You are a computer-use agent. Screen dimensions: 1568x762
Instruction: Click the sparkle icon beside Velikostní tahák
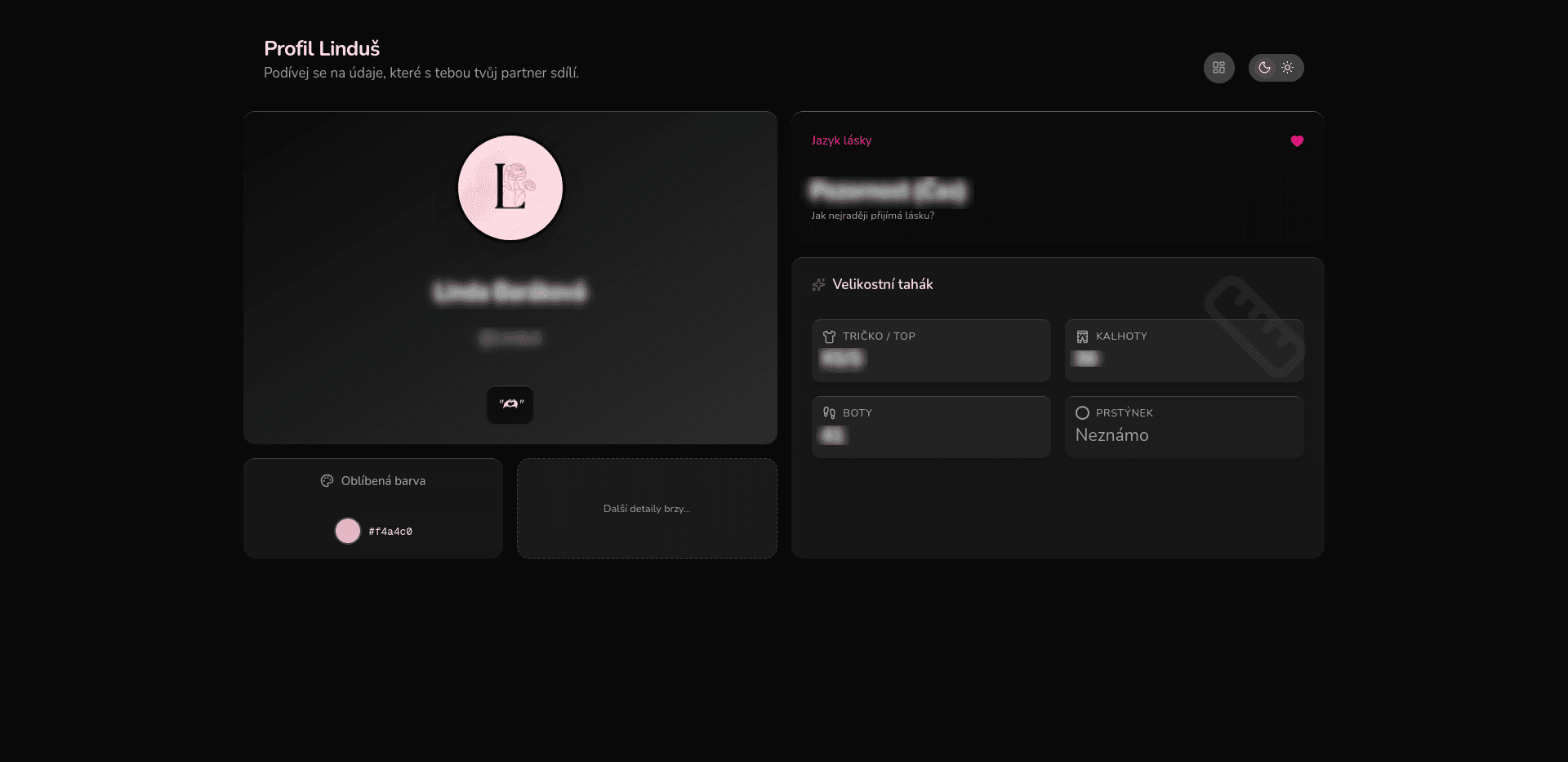click(818, 285)
